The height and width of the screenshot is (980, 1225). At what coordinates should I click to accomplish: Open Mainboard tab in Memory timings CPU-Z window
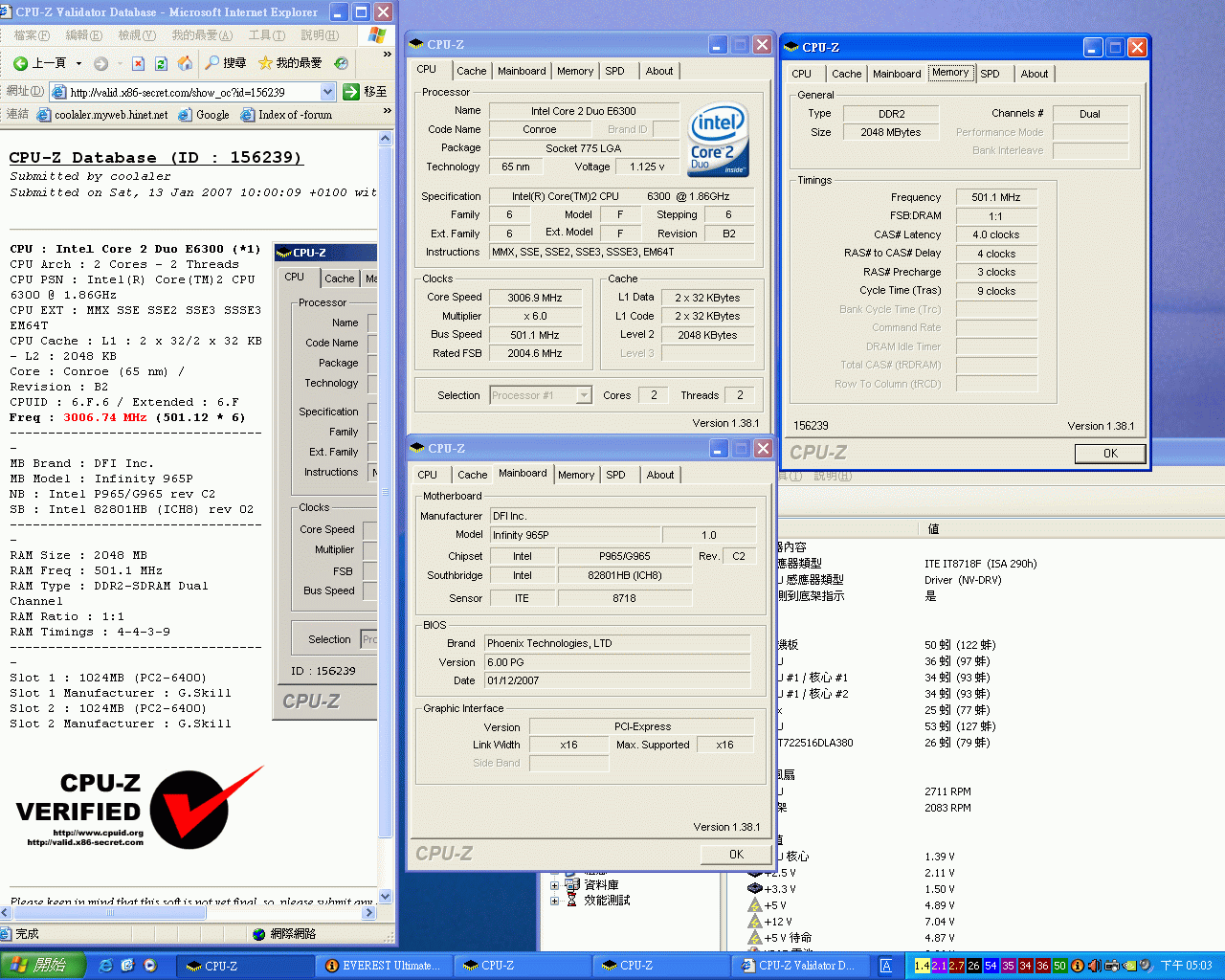click(897, 74)
